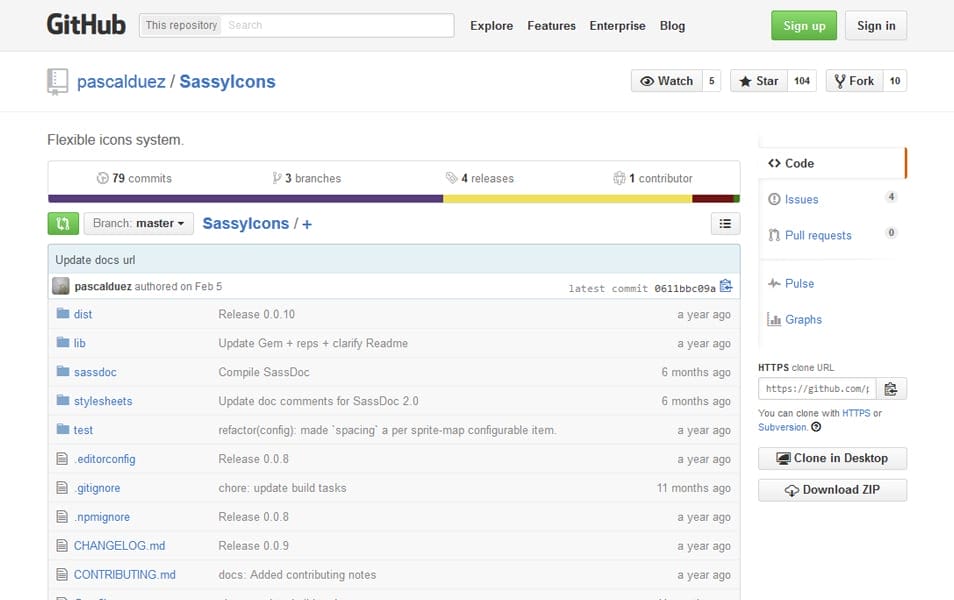The width and height of the screenshot is (954, 600).
Task: Copy the commit SHA with the clipboard icon
Action: (726, 287)
